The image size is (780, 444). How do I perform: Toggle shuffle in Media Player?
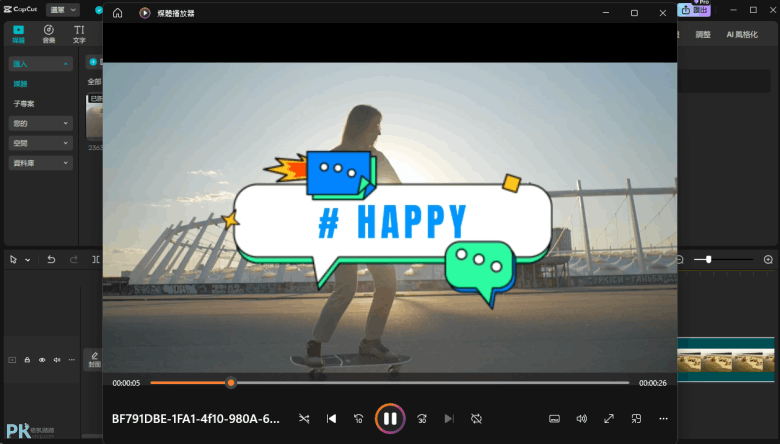click(x=304, y=419)
